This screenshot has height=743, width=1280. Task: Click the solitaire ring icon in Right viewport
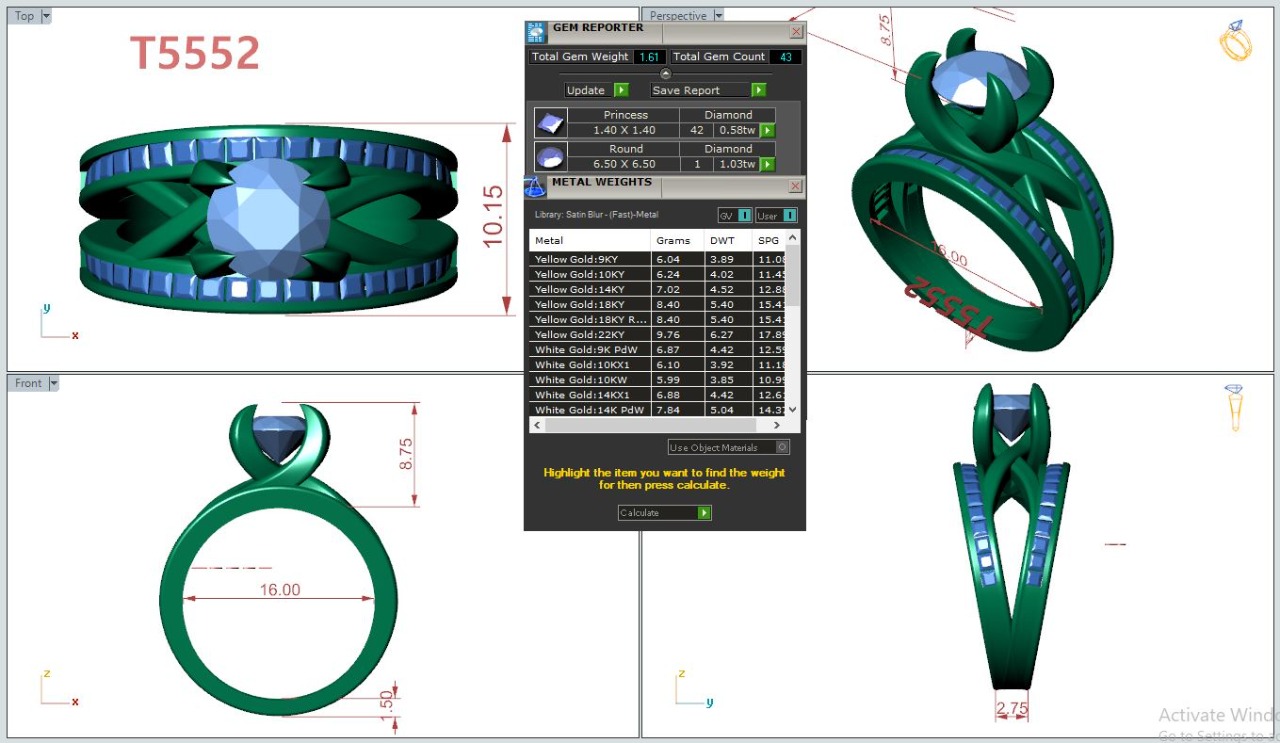coord(1235,406)
